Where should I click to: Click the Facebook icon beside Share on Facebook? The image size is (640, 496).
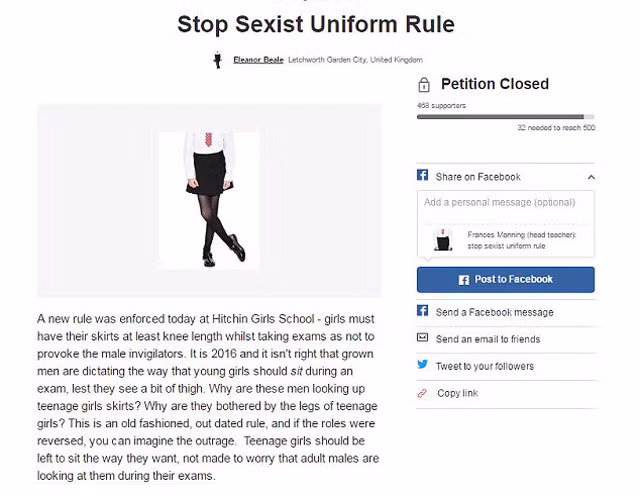pos(423,176)
